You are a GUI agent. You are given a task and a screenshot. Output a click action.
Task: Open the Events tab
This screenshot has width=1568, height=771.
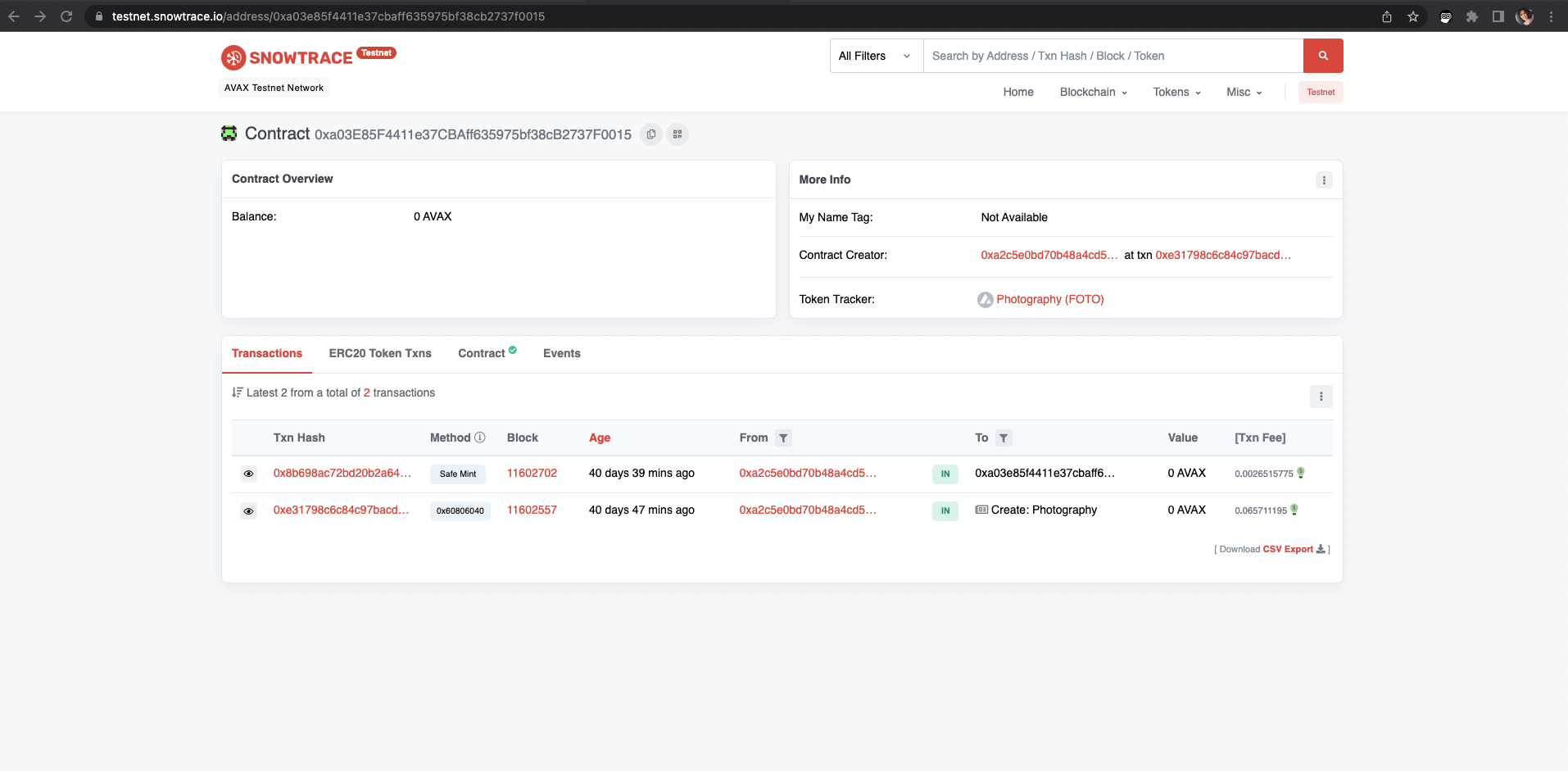561,354
